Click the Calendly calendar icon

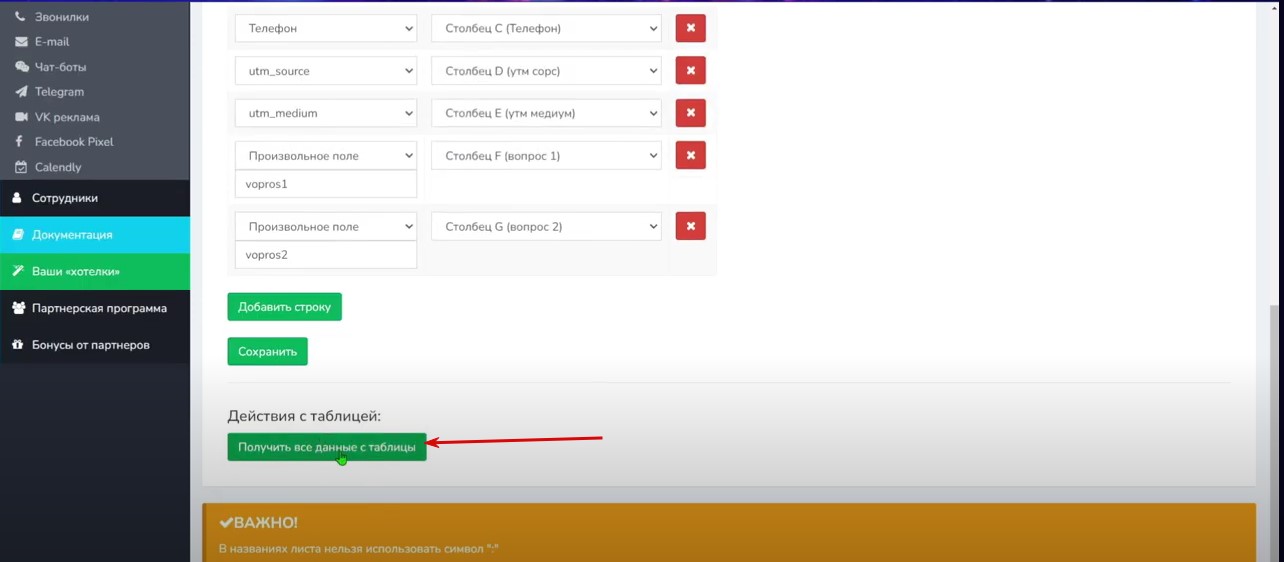21,167
